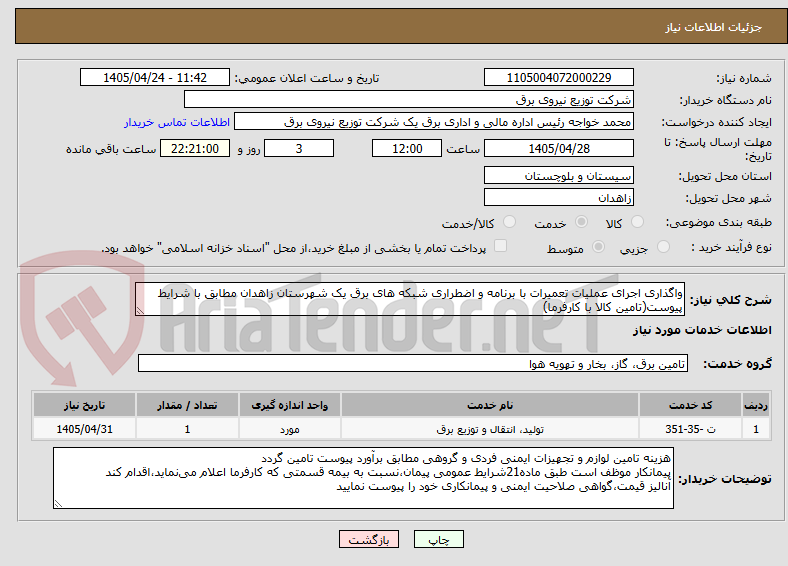Click service name cell تولید، انتقال و توزیع برق
The height and width of the screenshot is (566, 788).
489,429
